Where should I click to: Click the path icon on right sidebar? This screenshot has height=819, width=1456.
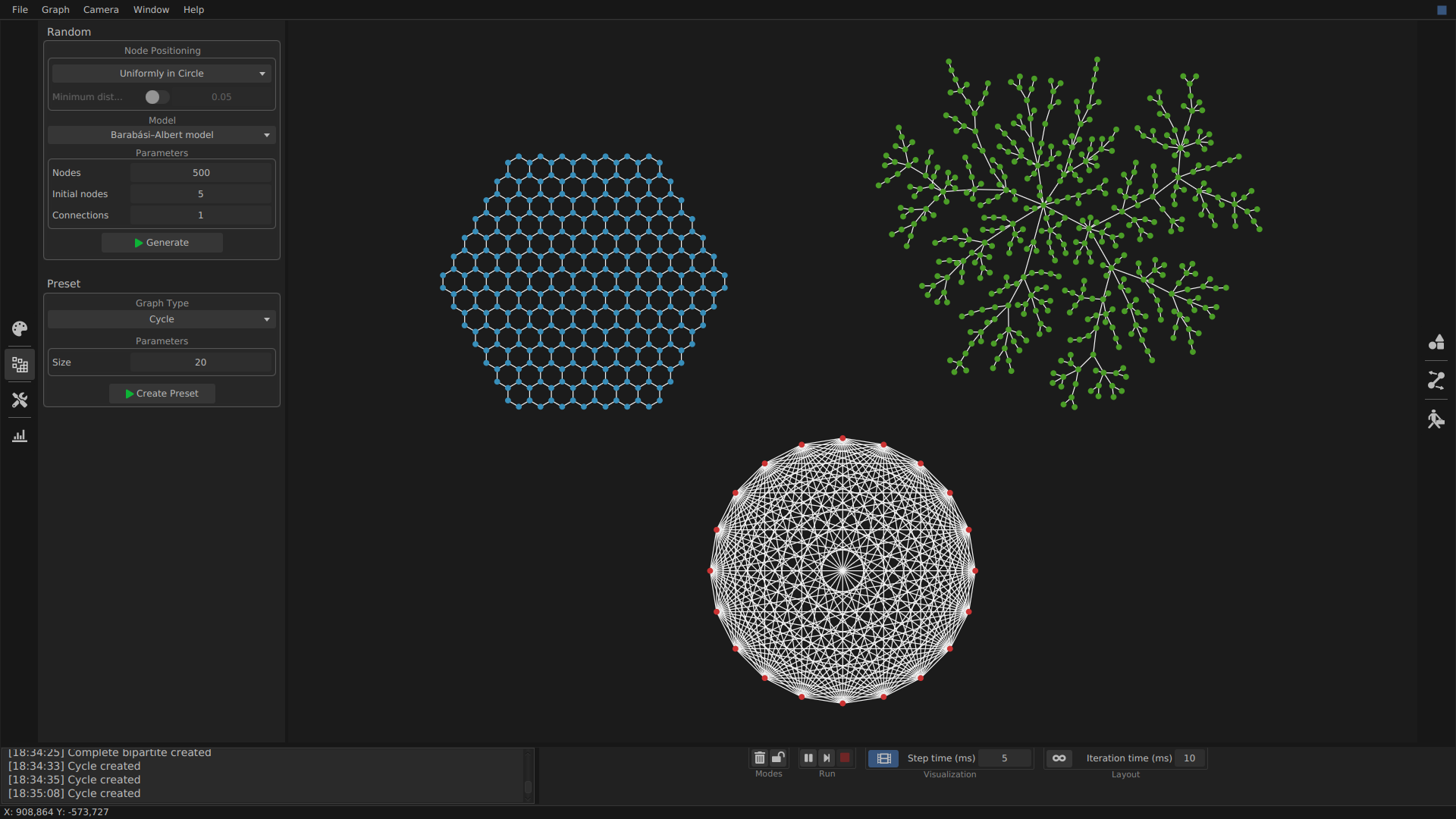pyautogui.click(x=1436, y=380)
